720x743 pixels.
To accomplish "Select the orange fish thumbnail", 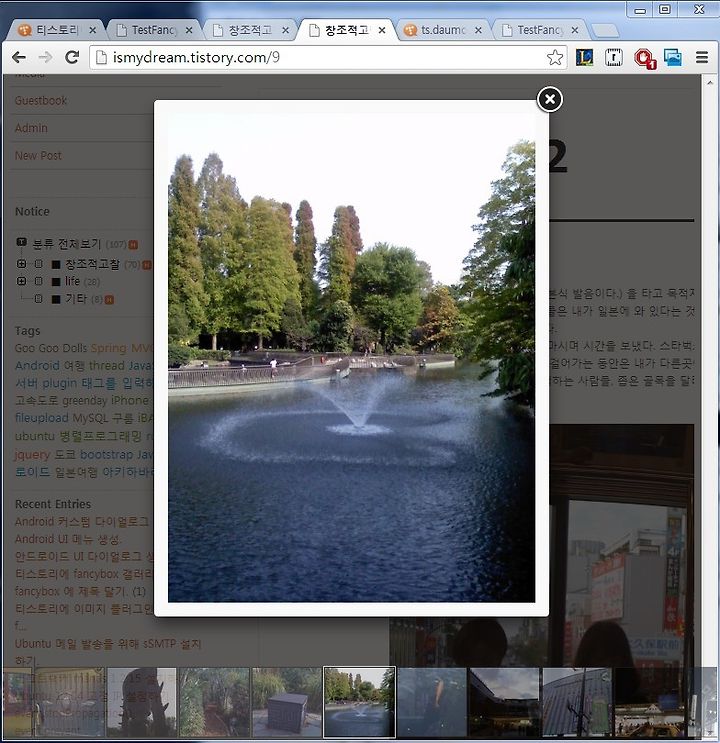I will click(432, 702).
